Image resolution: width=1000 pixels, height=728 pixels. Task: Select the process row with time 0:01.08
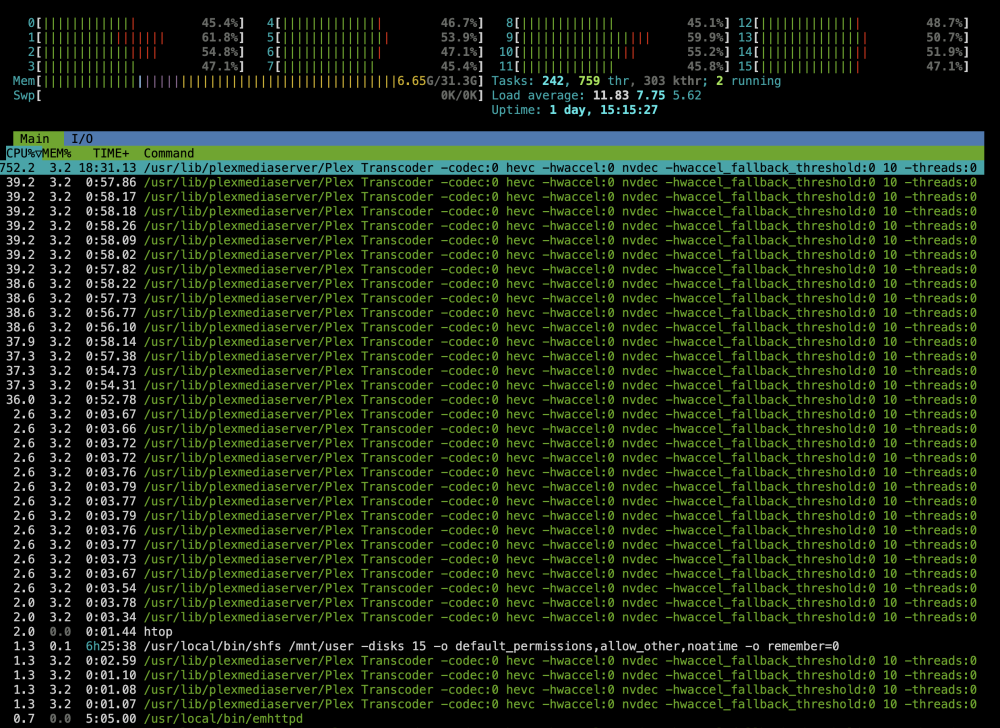pyautogui.click(x=492, y=690)
